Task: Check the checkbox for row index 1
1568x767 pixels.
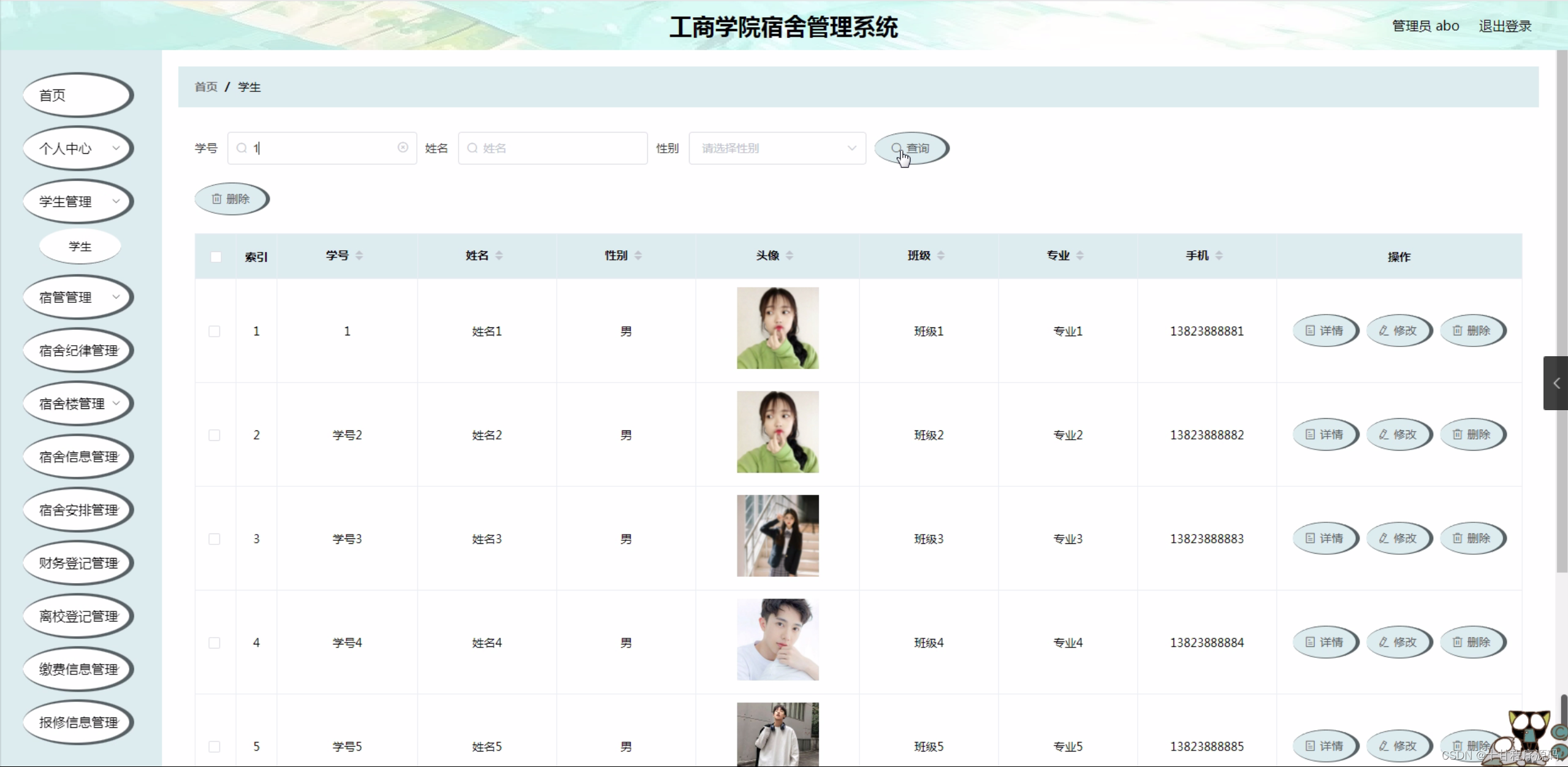Action: 215,332
